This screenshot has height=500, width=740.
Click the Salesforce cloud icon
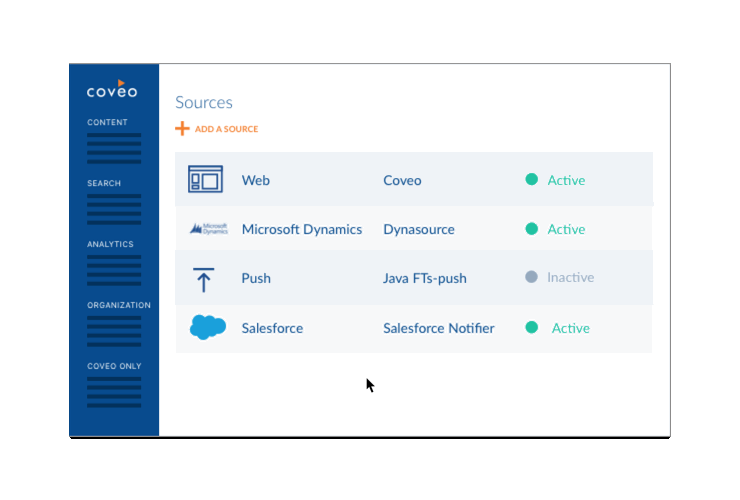coord(207,327)
